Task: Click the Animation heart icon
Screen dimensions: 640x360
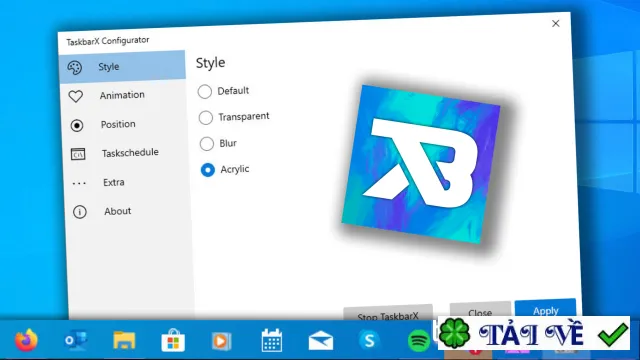Action: [x=76, y=96]
